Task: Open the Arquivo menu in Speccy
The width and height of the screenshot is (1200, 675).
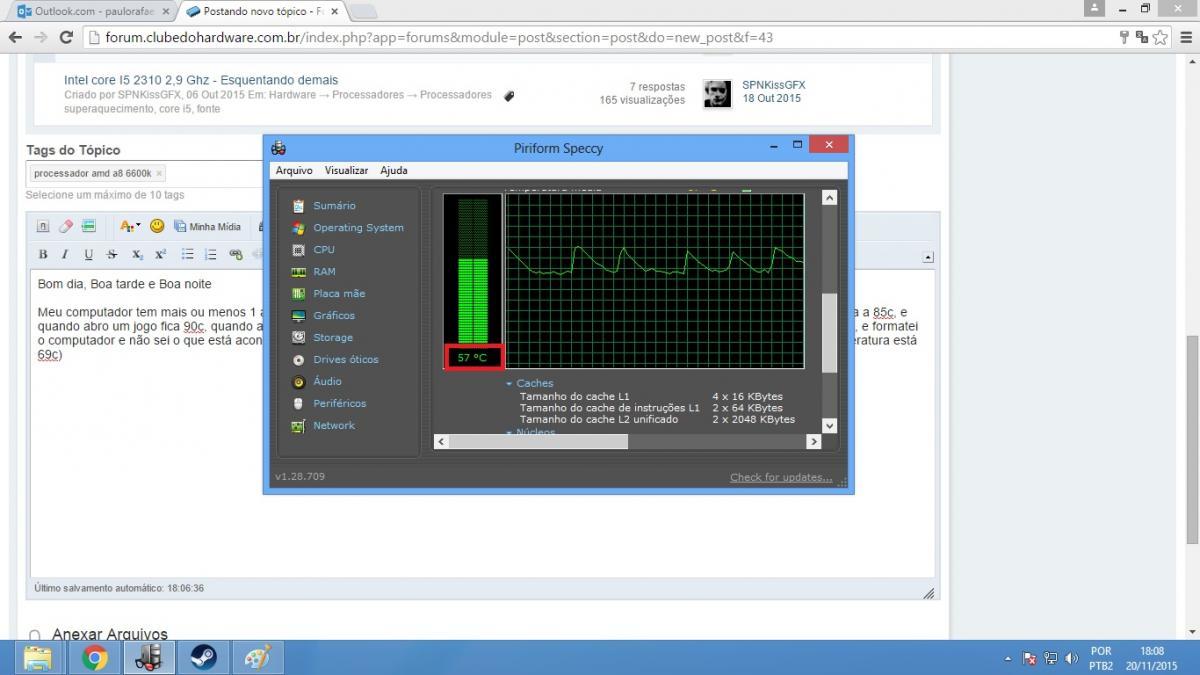Action: 294,171
